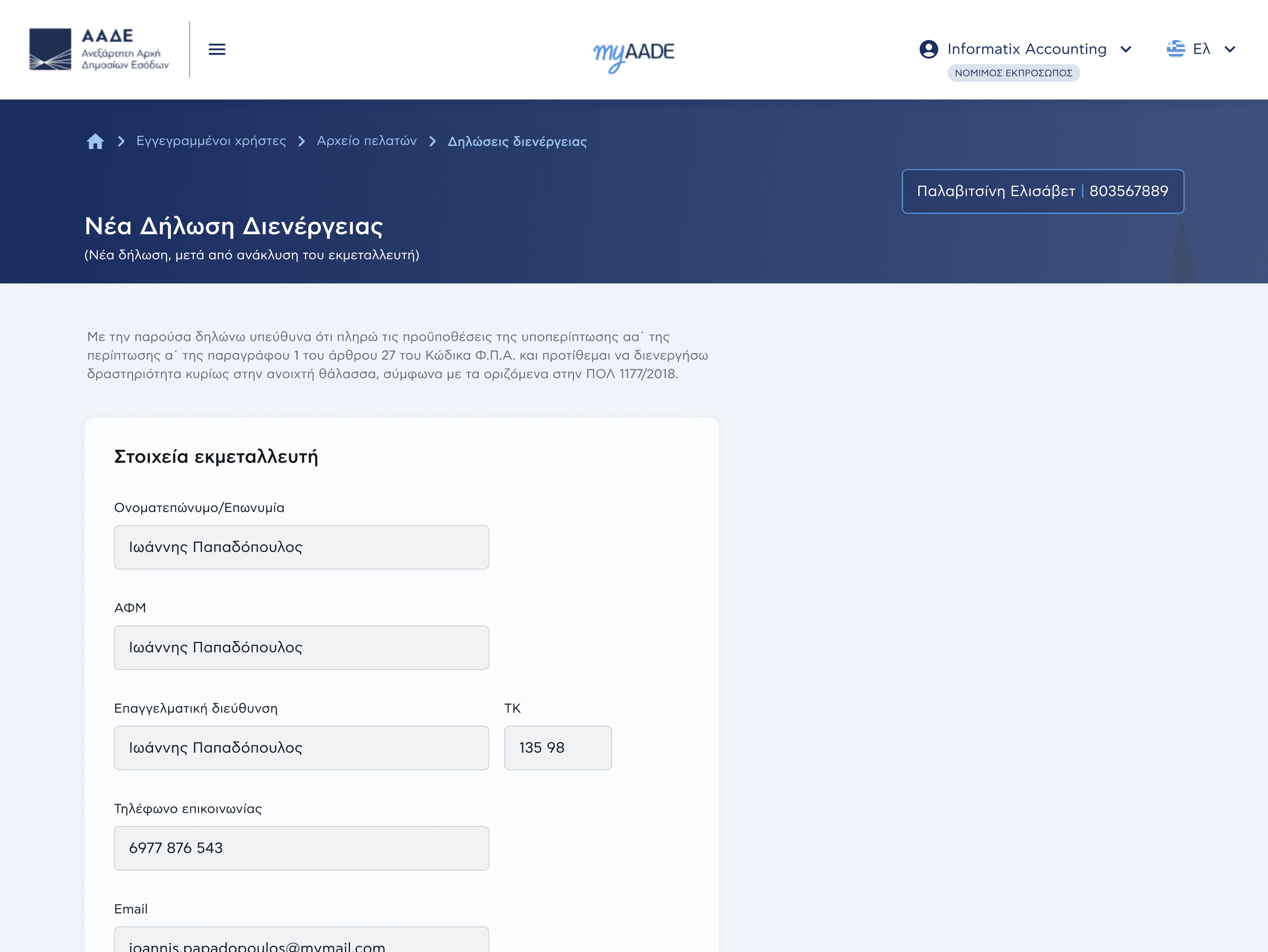Focus the Επαγγελματική διεύθυνση field

[301, 748]
